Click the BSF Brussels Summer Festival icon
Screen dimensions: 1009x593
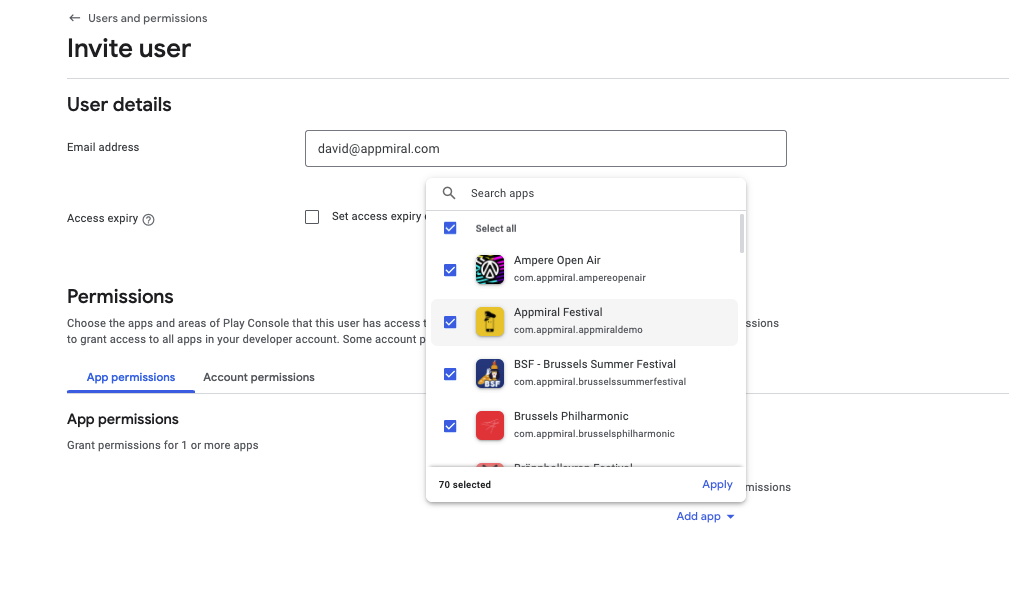coord(489,373)
